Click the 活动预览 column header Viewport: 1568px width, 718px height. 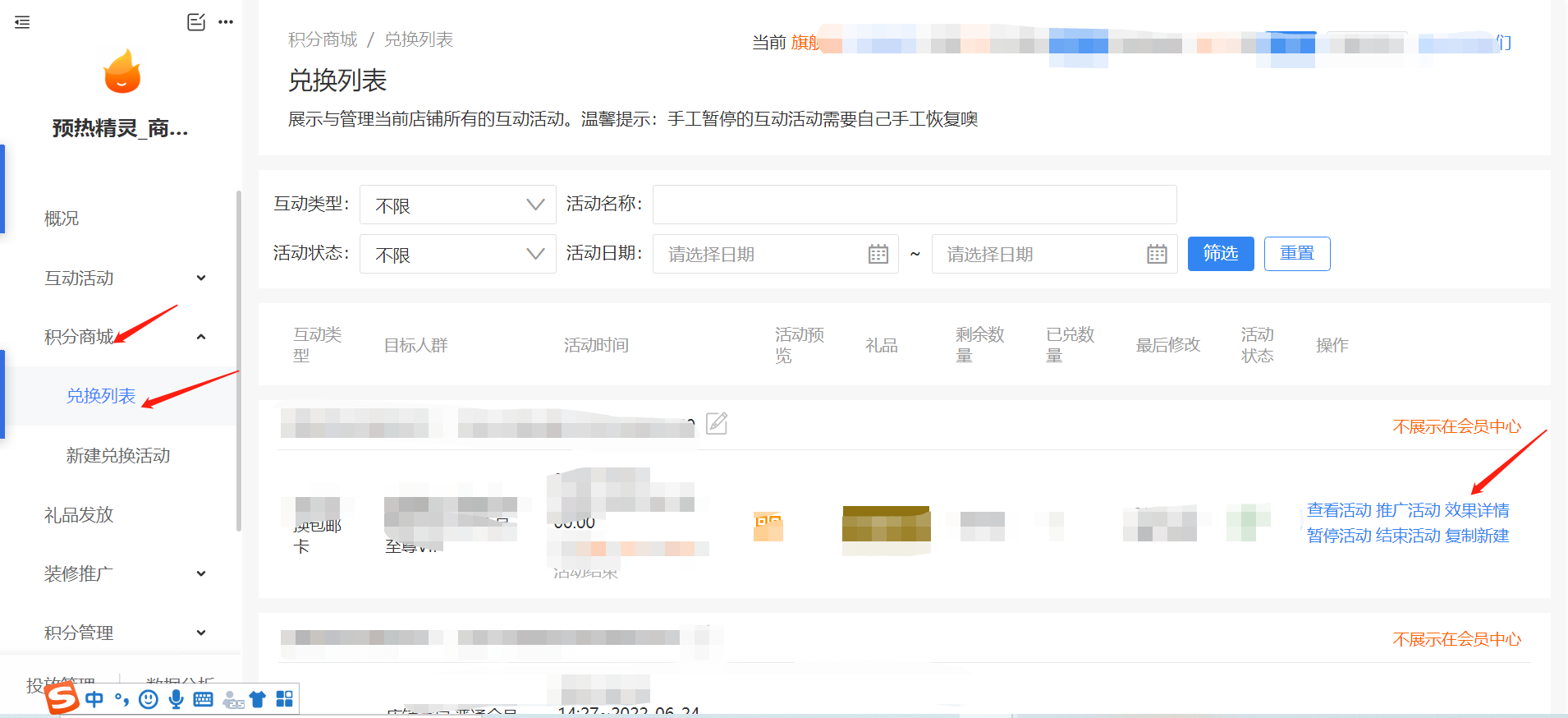point(800,345)
